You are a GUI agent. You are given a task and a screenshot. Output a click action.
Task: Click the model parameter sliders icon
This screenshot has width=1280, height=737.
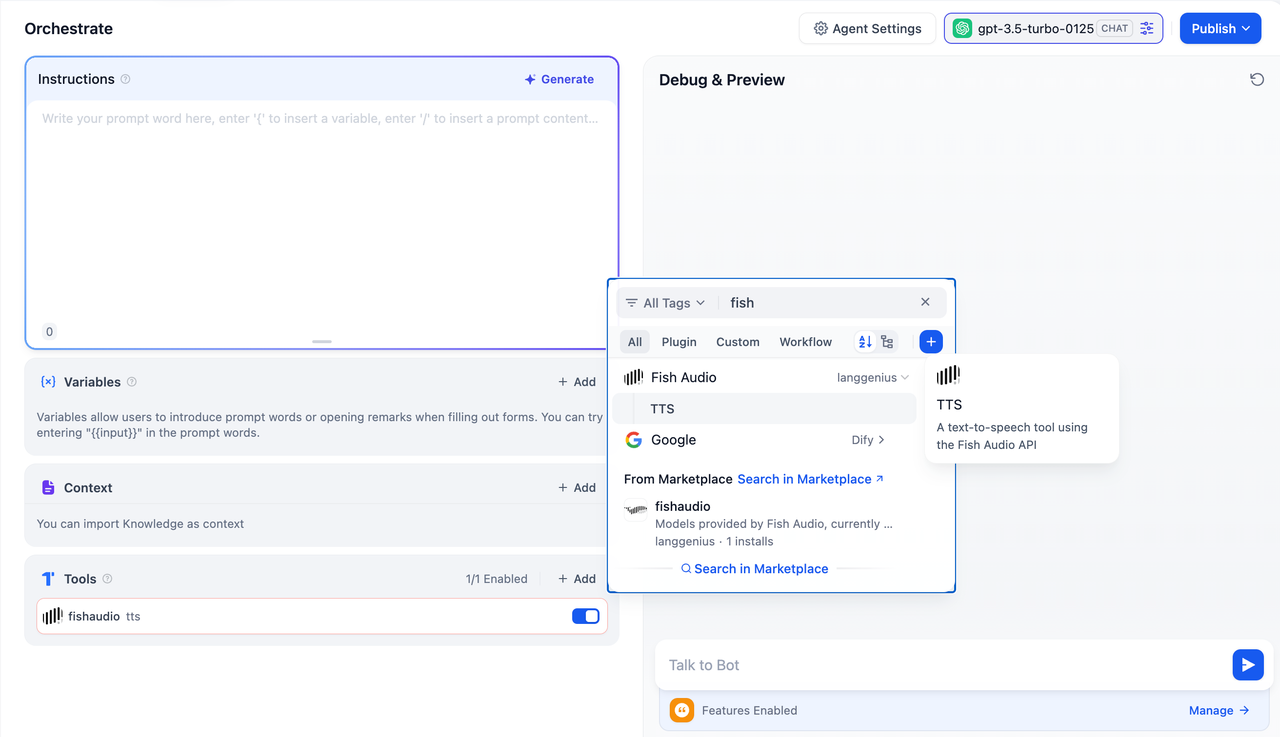[1147, 29]
